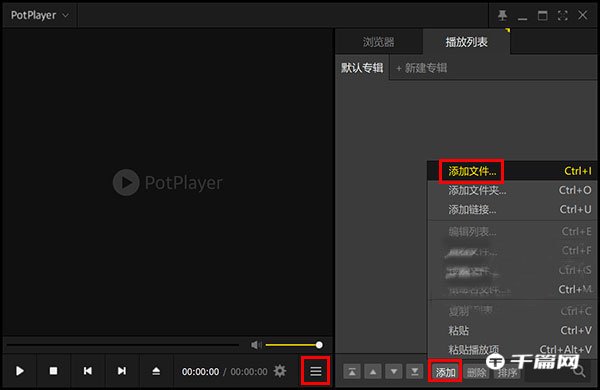This screenshot has width=600, height=390.
Task: Create a new album with 新建专辑
Action: pyautogui.click(x=422, y=68)
